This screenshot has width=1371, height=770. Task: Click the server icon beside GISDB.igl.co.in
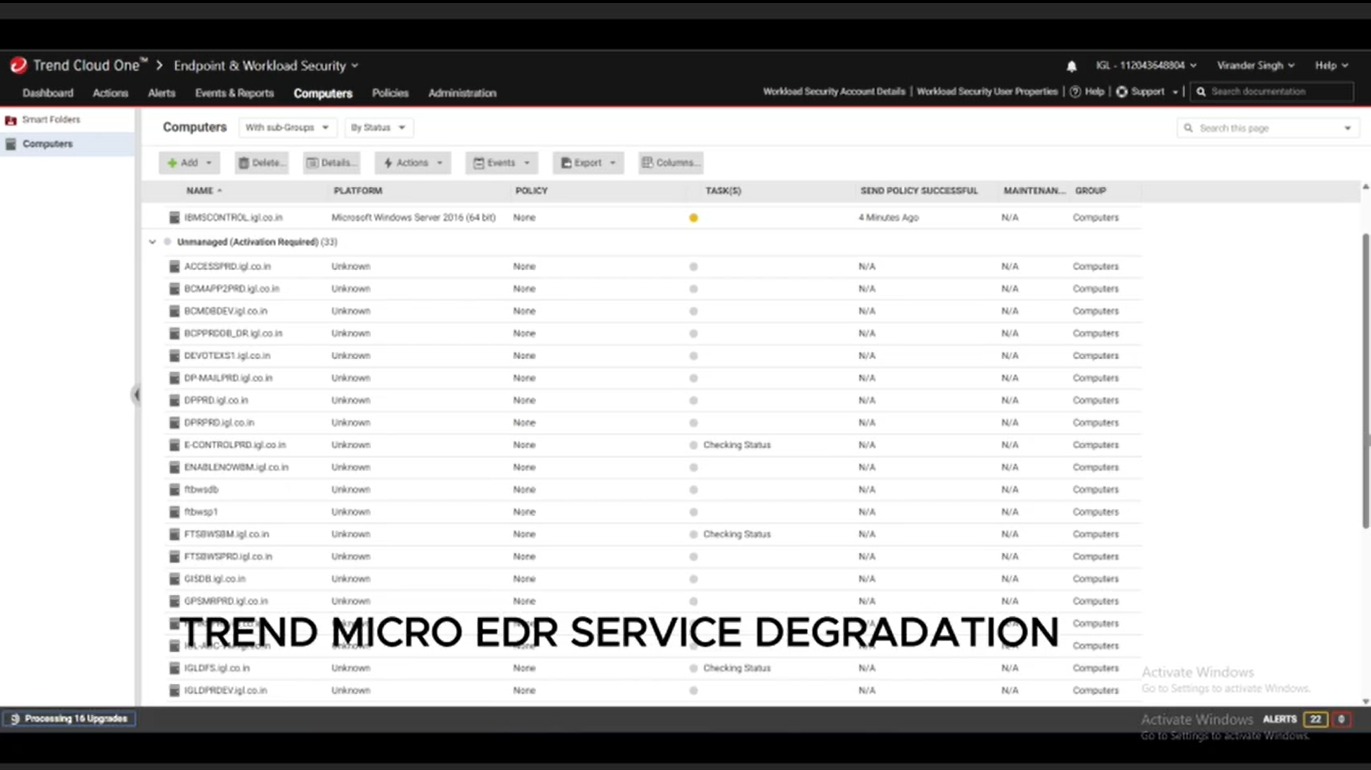[174, 579]
